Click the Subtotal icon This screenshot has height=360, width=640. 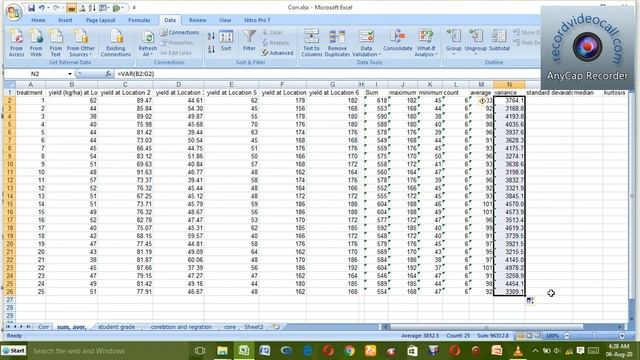click(499, 37)
